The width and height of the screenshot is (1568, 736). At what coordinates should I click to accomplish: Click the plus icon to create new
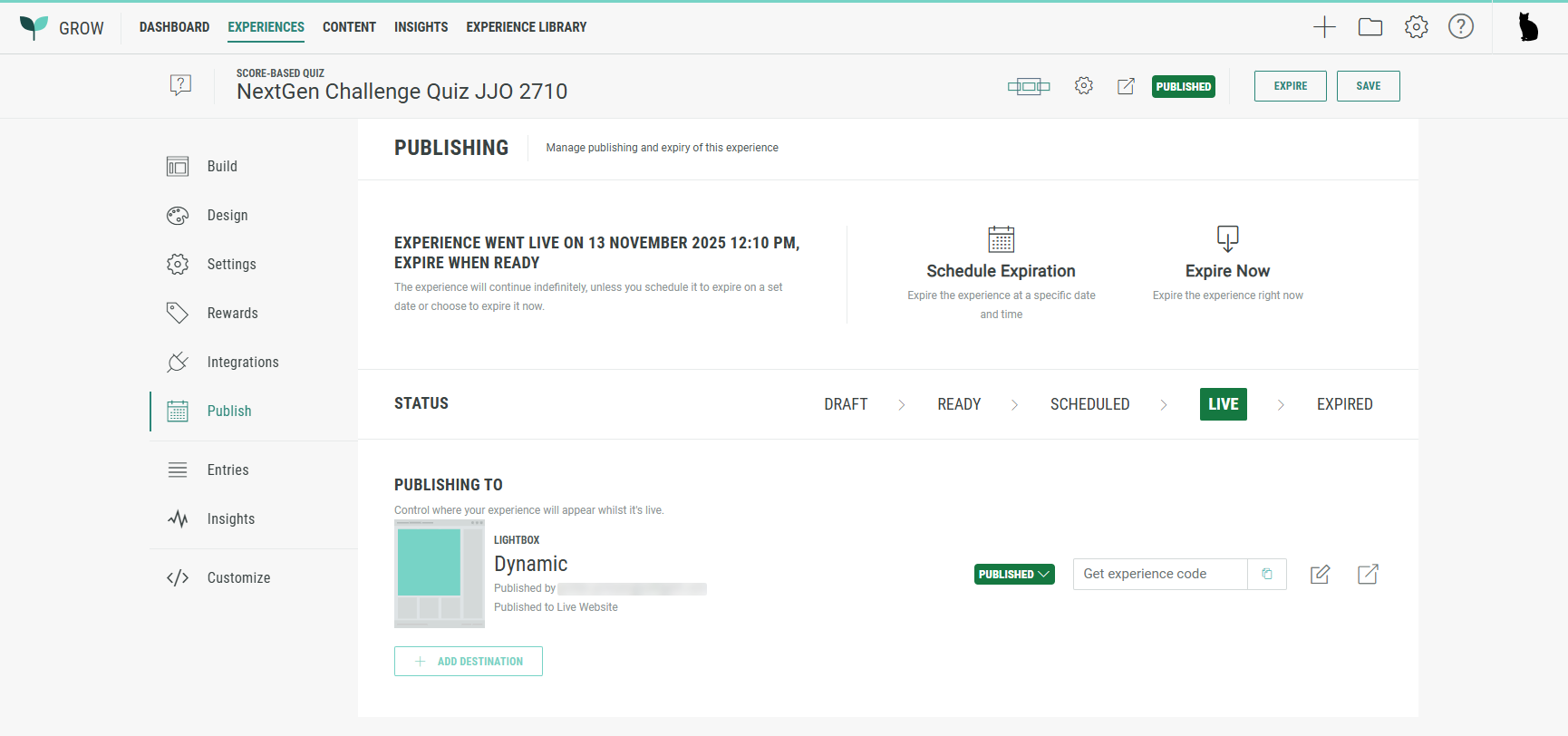click(1324, 27)
